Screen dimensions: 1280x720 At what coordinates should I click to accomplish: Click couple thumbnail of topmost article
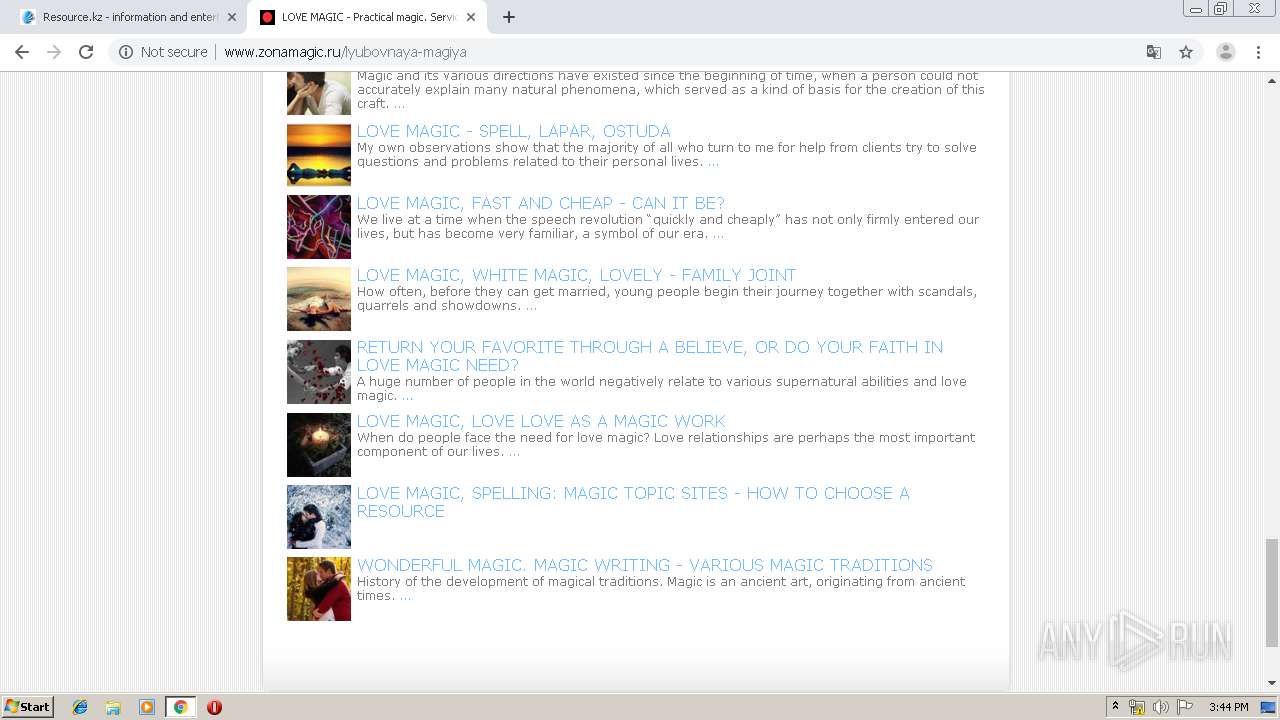319,93
